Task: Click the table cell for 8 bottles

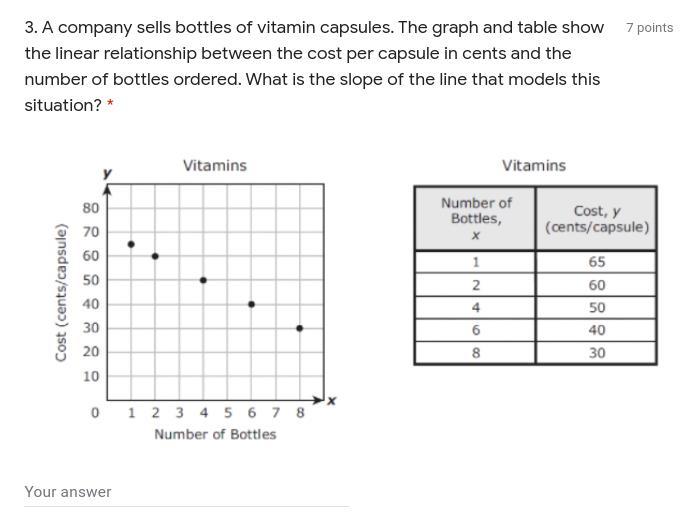Action: [476, 353]
